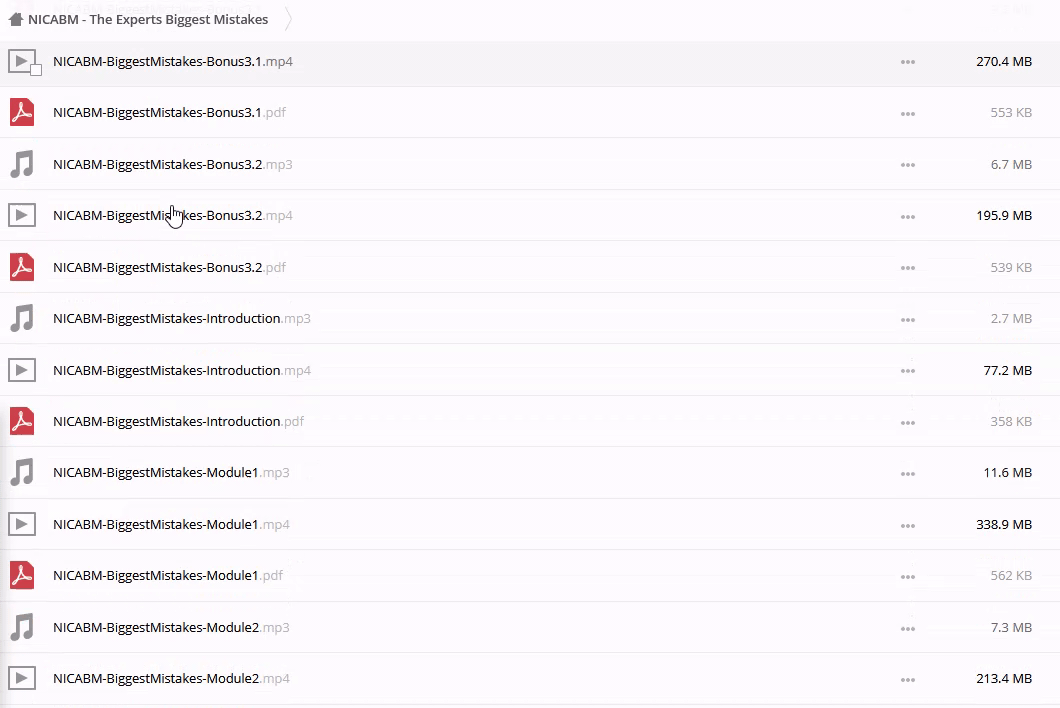Viewport: 1060px width, 708px height.
Task: Click the home icon in the breadcrumb
Action: pyautogui.click(x=15, y=19)
